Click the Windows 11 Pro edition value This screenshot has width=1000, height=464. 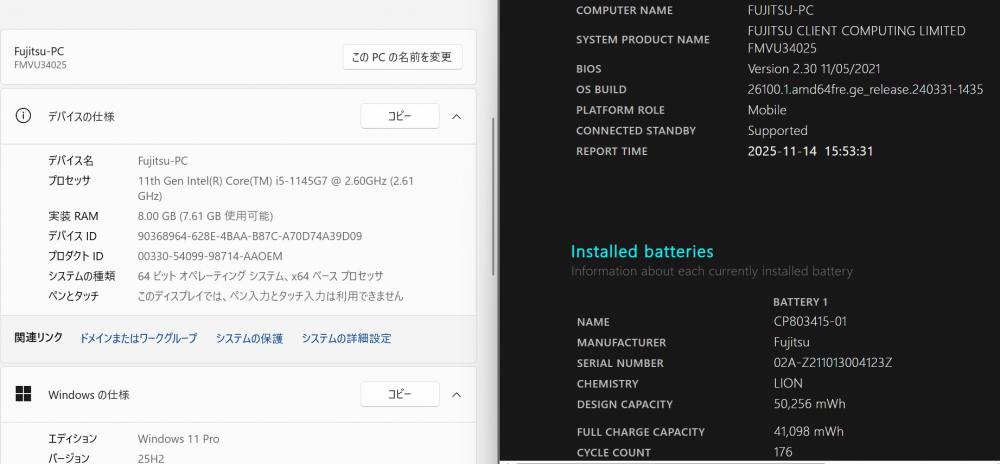pos(179,439)
